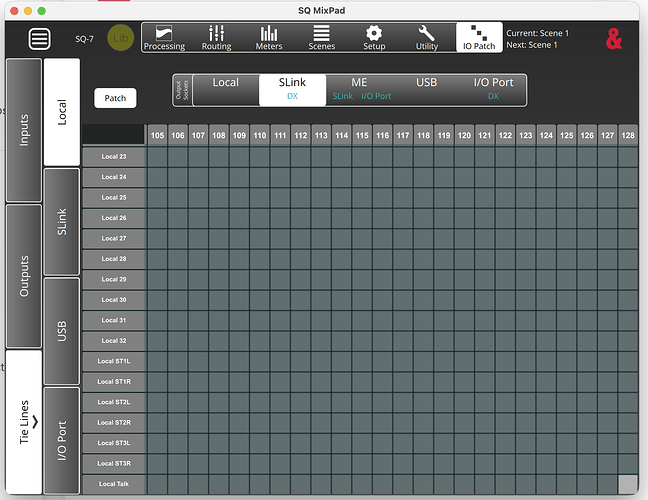Patch Local Talk to socket 127 cell
The image size is (648, 500).
coord(608,484)
